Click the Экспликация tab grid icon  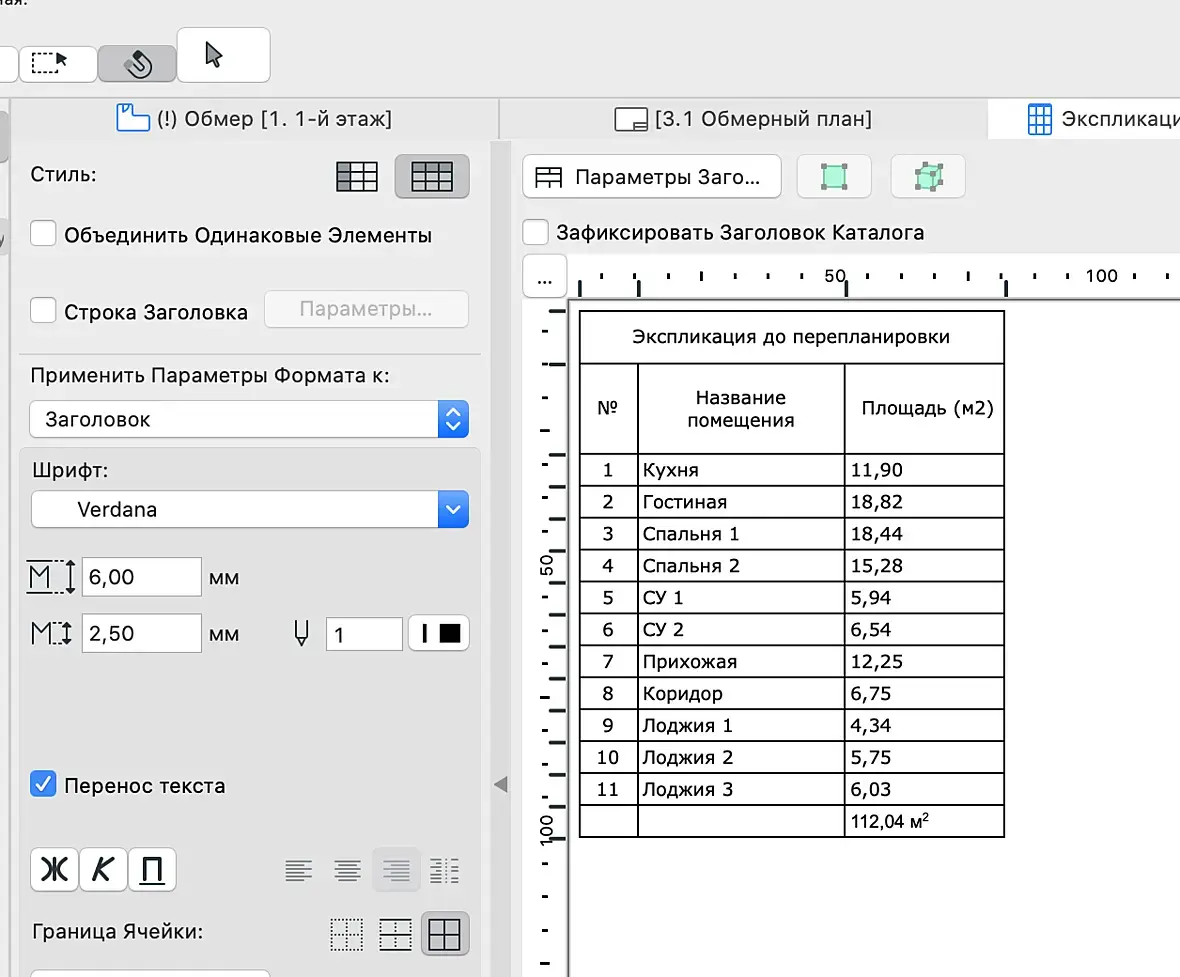(x=1039, y=119)
